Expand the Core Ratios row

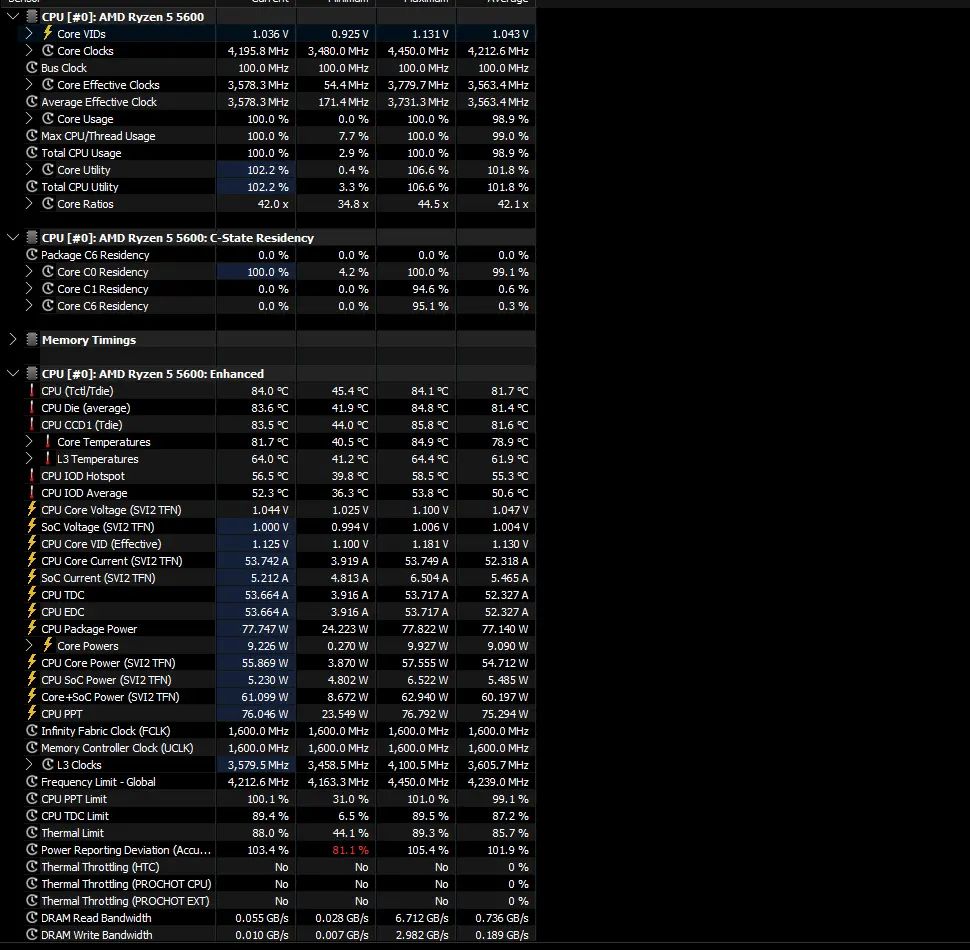28,203
